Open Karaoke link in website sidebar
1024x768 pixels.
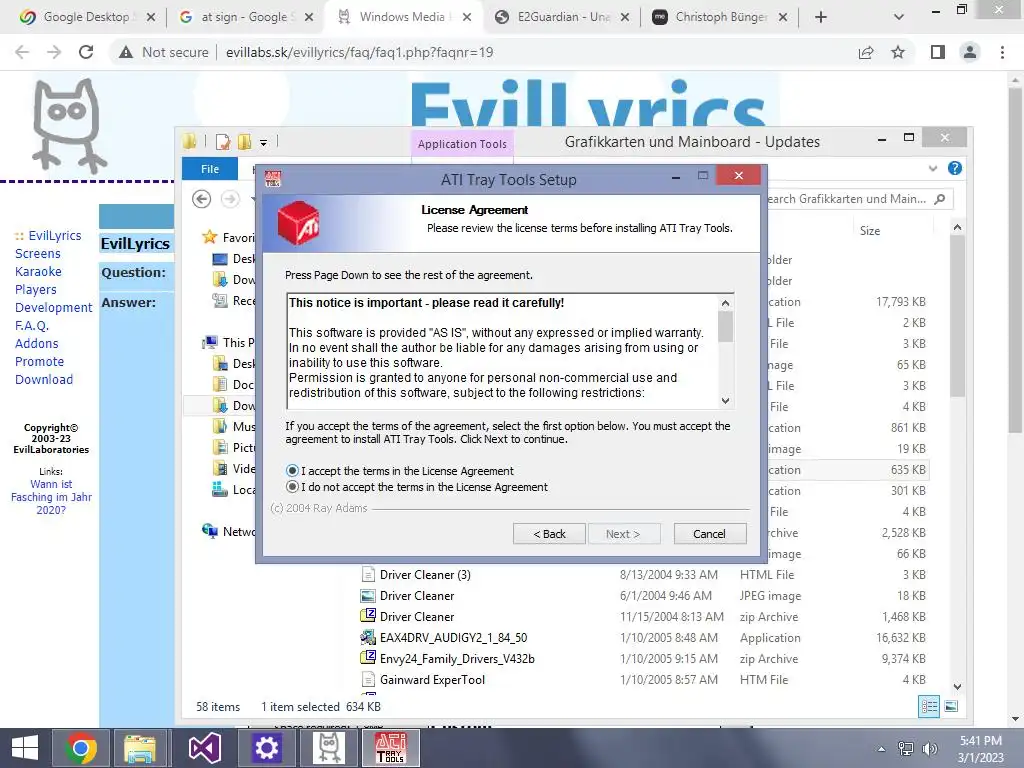pyautogui.click(x=39, y=271)
